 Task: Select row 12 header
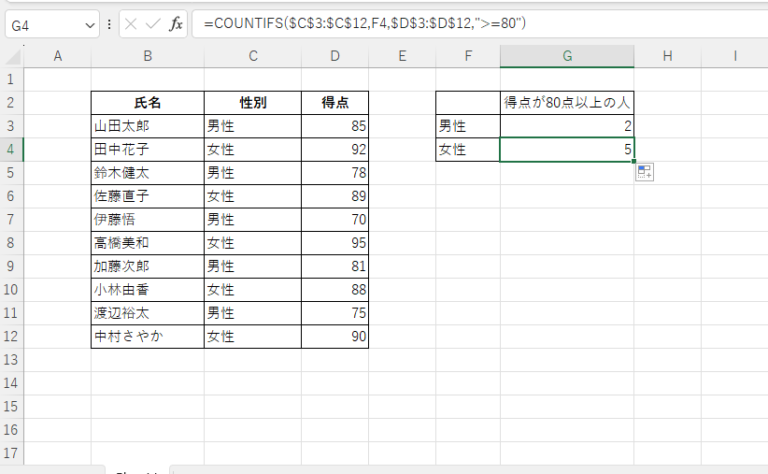point(10,337)
